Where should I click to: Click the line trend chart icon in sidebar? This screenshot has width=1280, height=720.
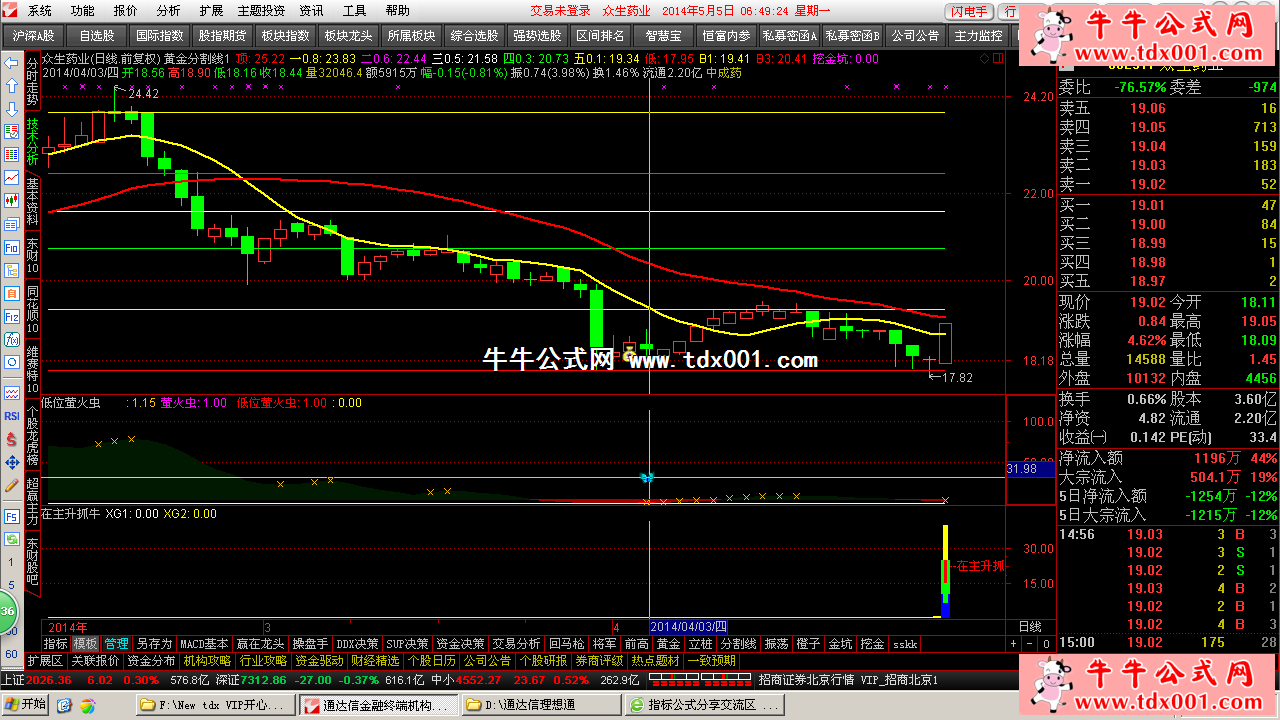pos(11,177)
